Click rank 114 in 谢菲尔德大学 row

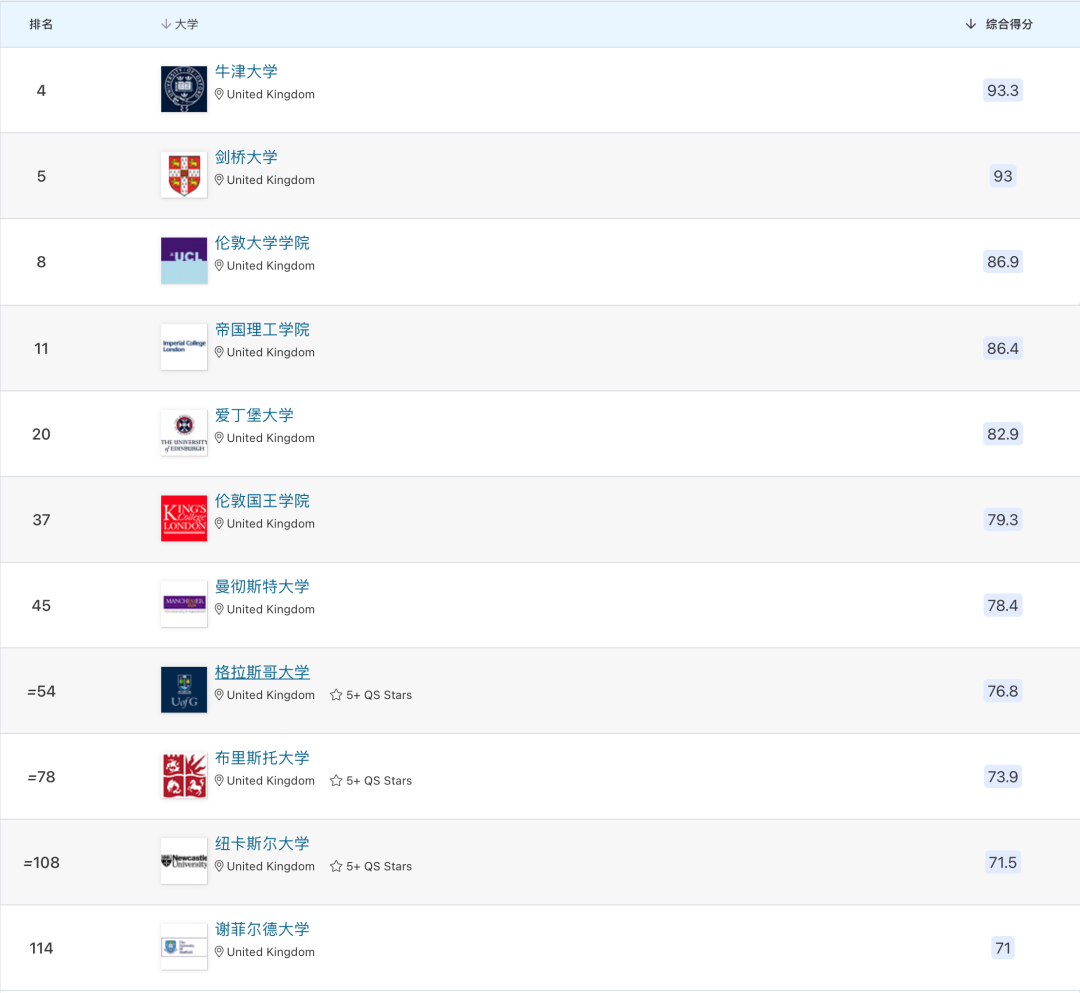(41, 948)
